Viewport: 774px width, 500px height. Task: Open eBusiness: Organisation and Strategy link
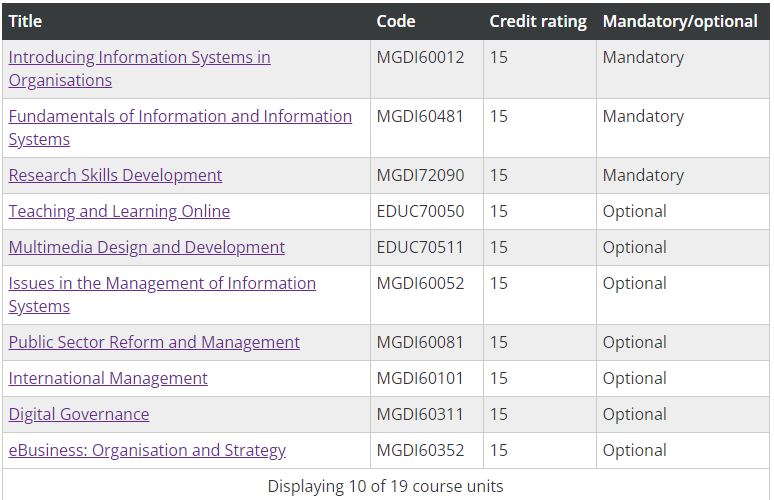coord(147,450)
